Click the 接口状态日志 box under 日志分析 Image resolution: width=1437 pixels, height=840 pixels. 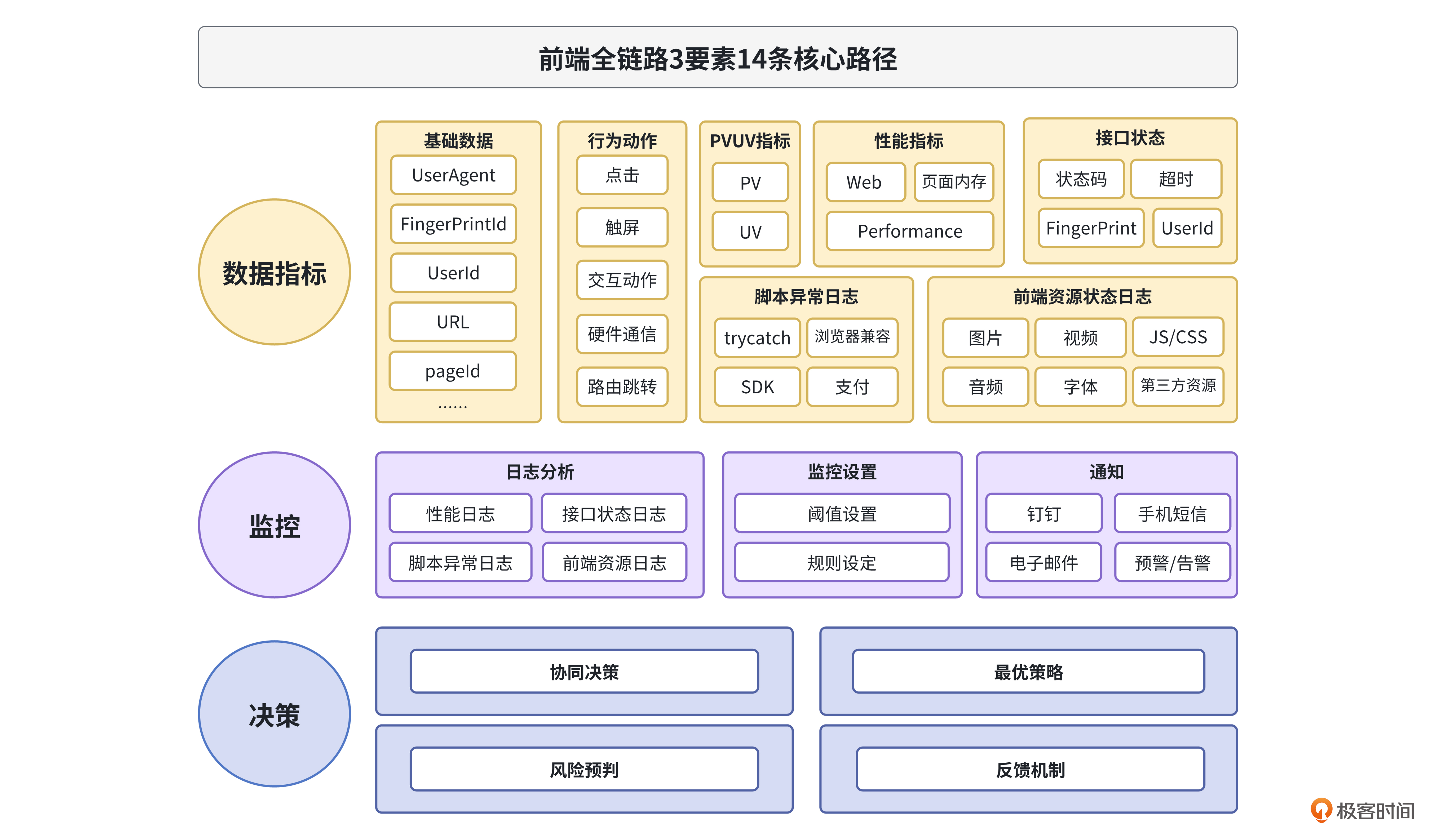[x=614, y=513]
